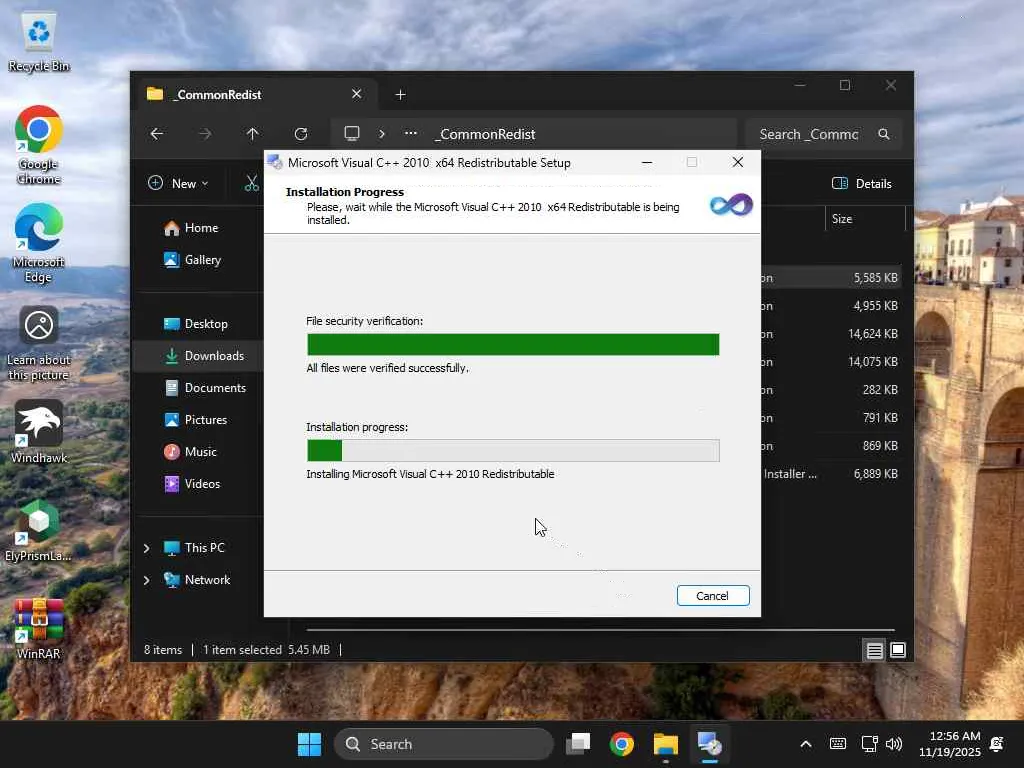Sort by Size column header
The width and height of the screenshot is (1024, 768).
click(865, 219)
